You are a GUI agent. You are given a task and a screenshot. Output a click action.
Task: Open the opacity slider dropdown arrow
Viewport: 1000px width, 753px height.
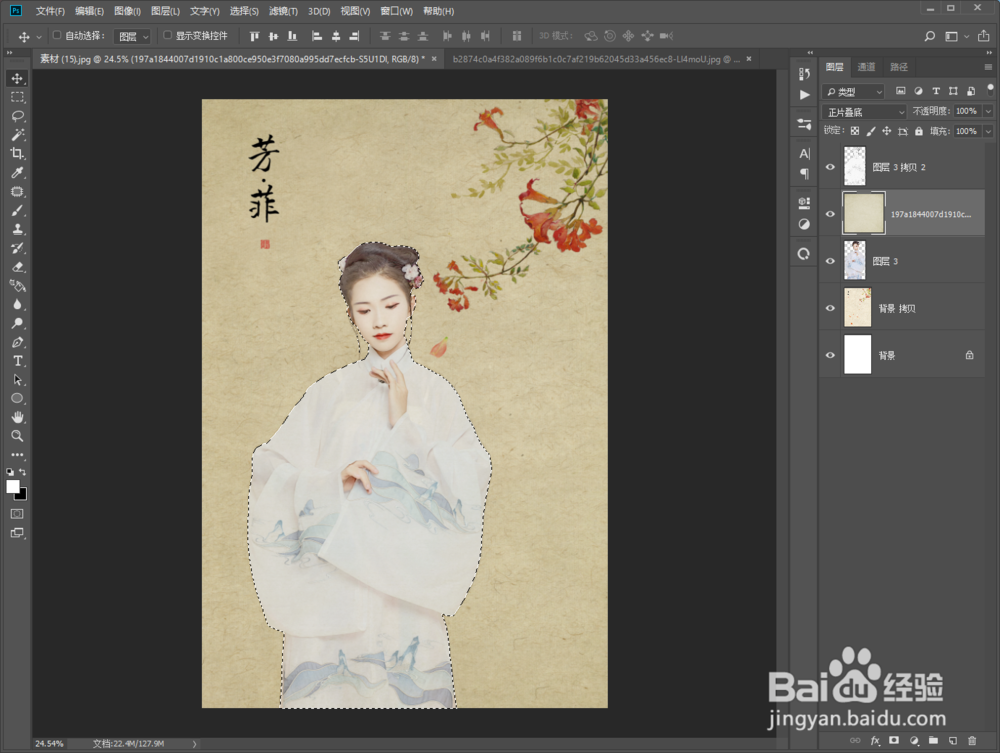pyautogui.click(x=988, y=111)
